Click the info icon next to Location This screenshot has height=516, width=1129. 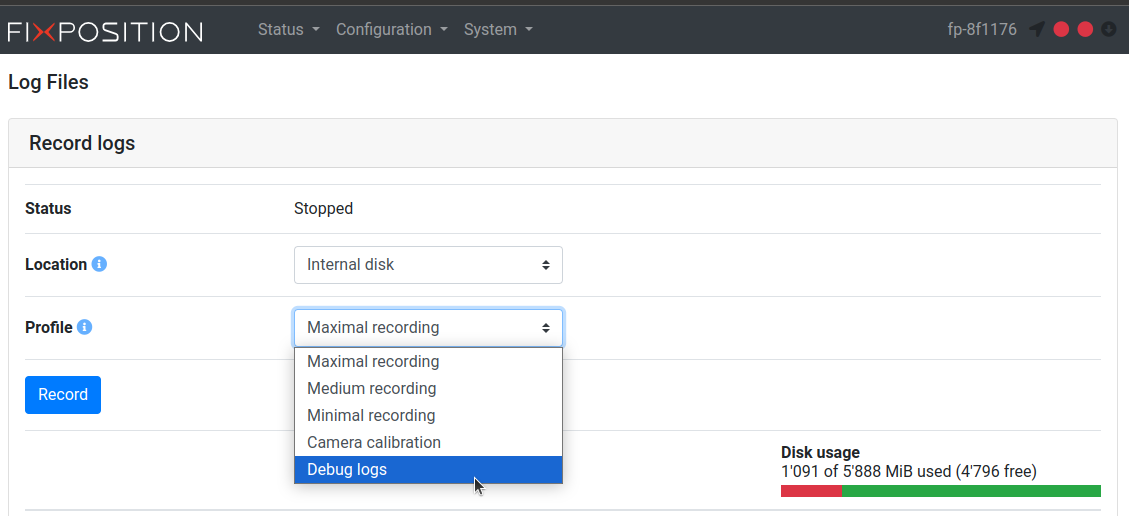point(99,264)
